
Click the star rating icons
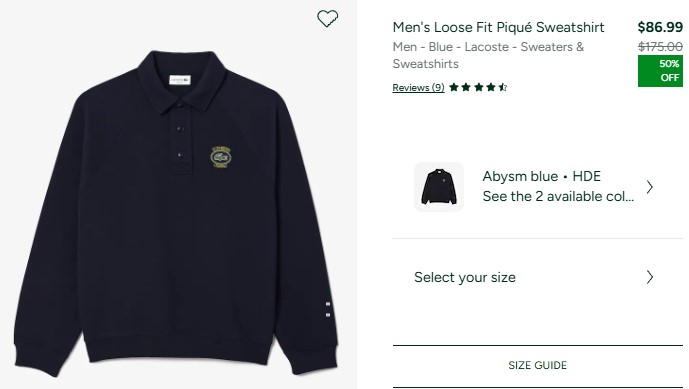(x=478, y=87)
